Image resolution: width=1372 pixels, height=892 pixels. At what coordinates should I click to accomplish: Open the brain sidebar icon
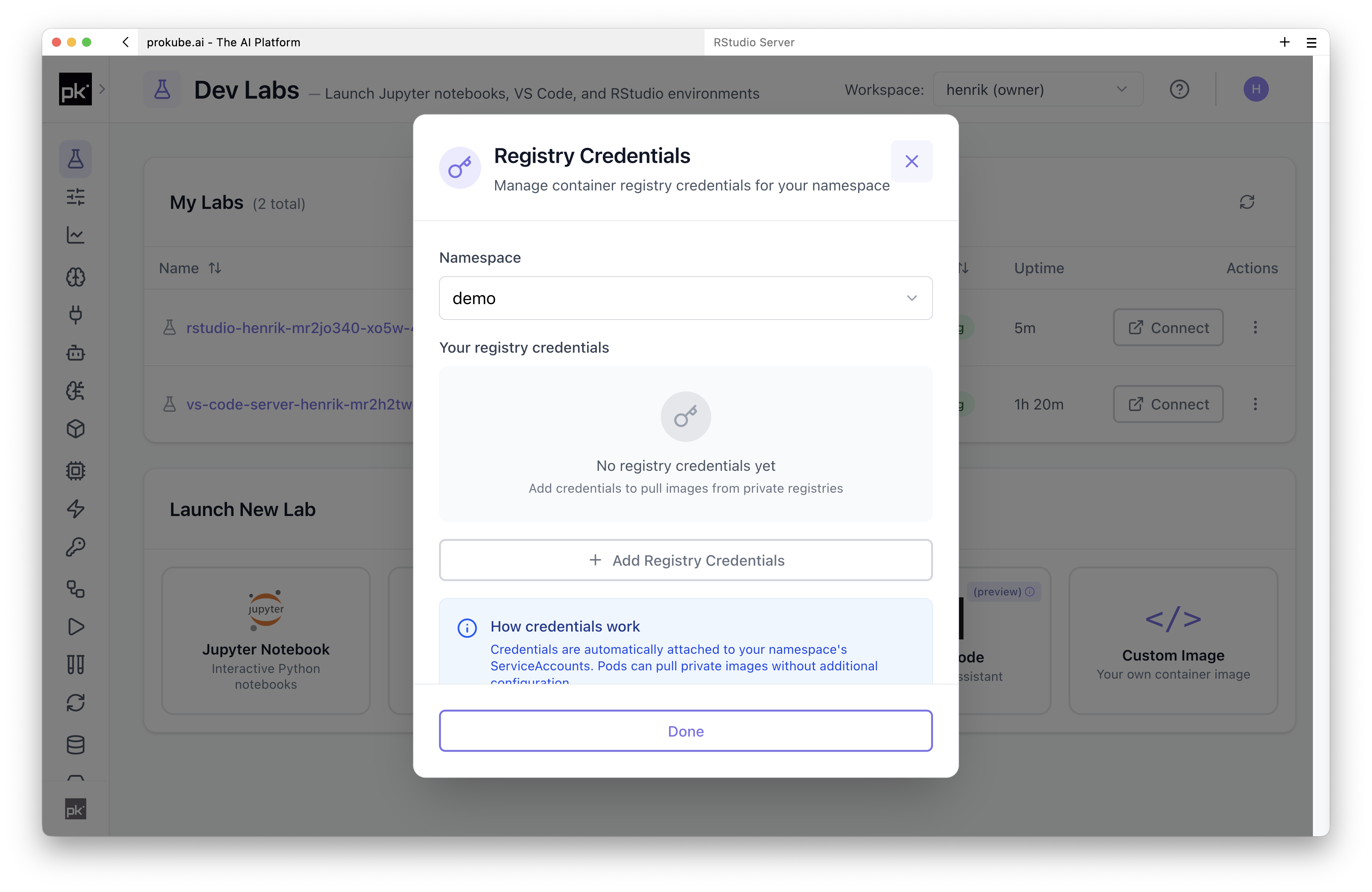click(x=76, y=277)
